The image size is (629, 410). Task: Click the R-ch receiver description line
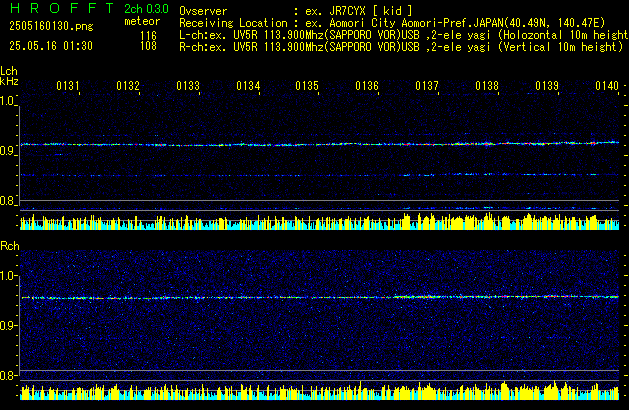click(401, 47)
